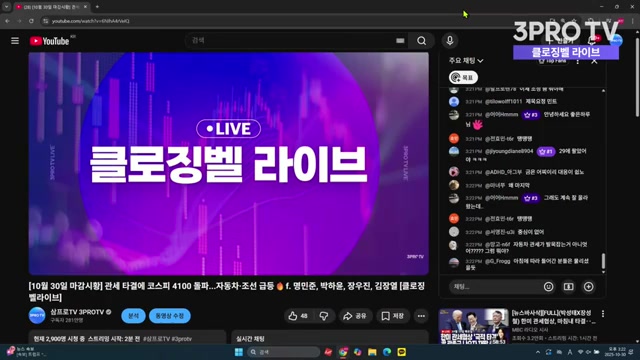This screenshot has width=640, height=360.
Task: Share the video via 공유 button
Action: click(355, 316)
